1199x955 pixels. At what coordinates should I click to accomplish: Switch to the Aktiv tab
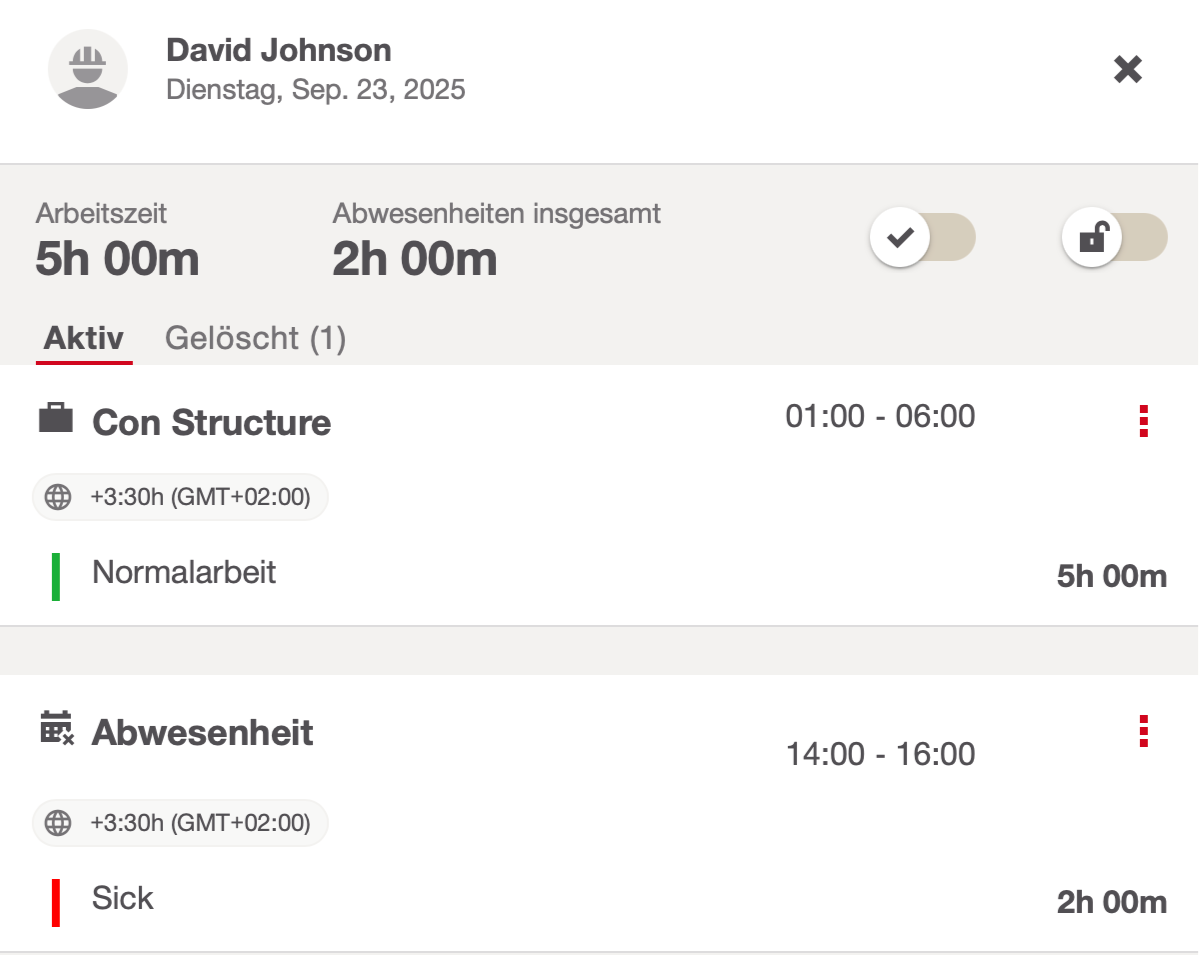tap(84, 338)
